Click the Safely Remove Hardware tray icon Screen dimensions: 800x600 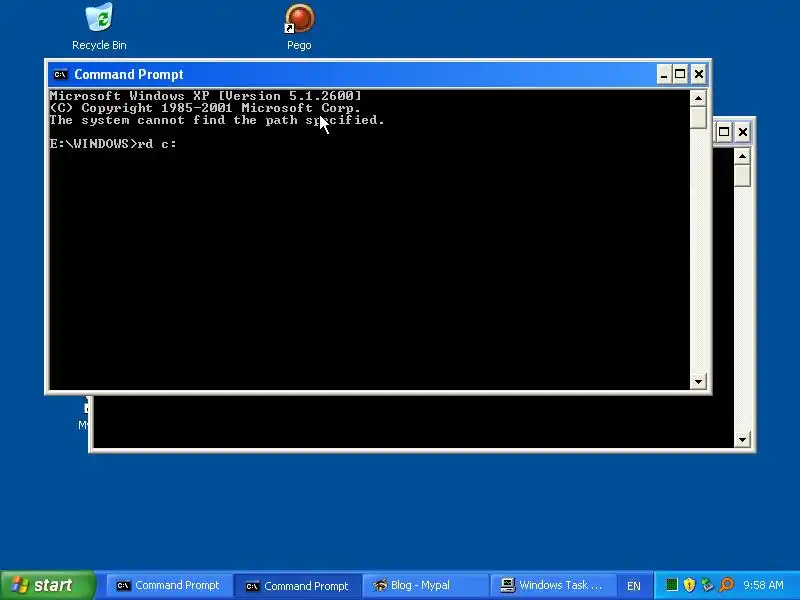click(708, 585)
